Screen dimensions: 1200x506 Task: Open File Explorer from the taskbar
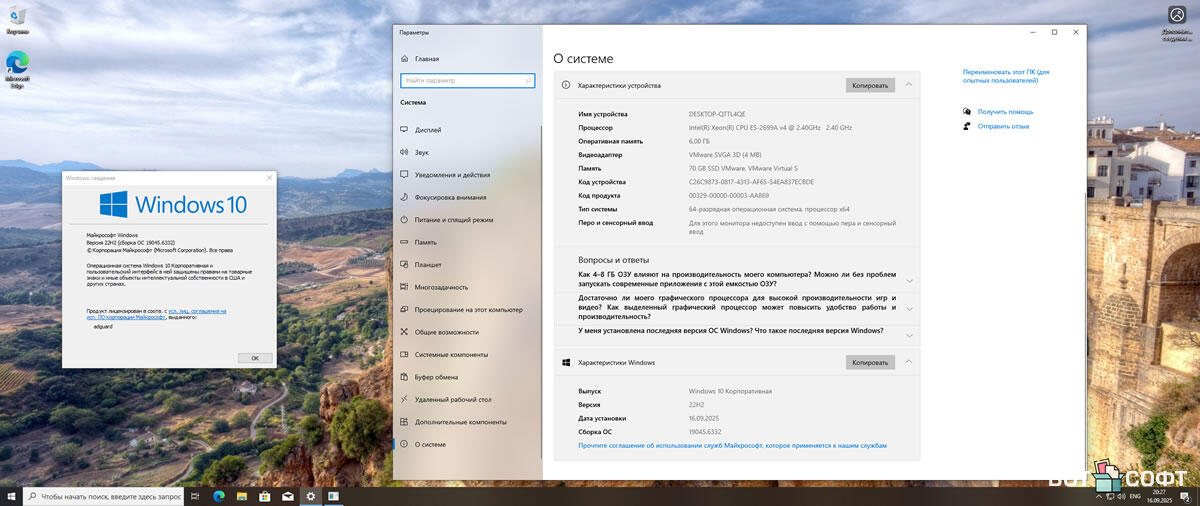click(x=242, y=496)
